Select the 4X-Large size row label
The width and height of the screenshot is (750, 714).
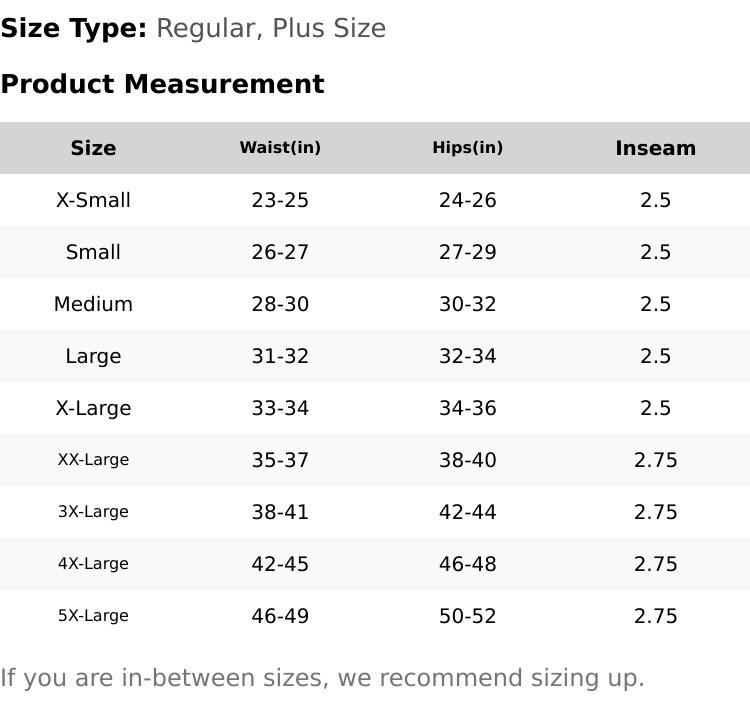click(x=93, y=564)
